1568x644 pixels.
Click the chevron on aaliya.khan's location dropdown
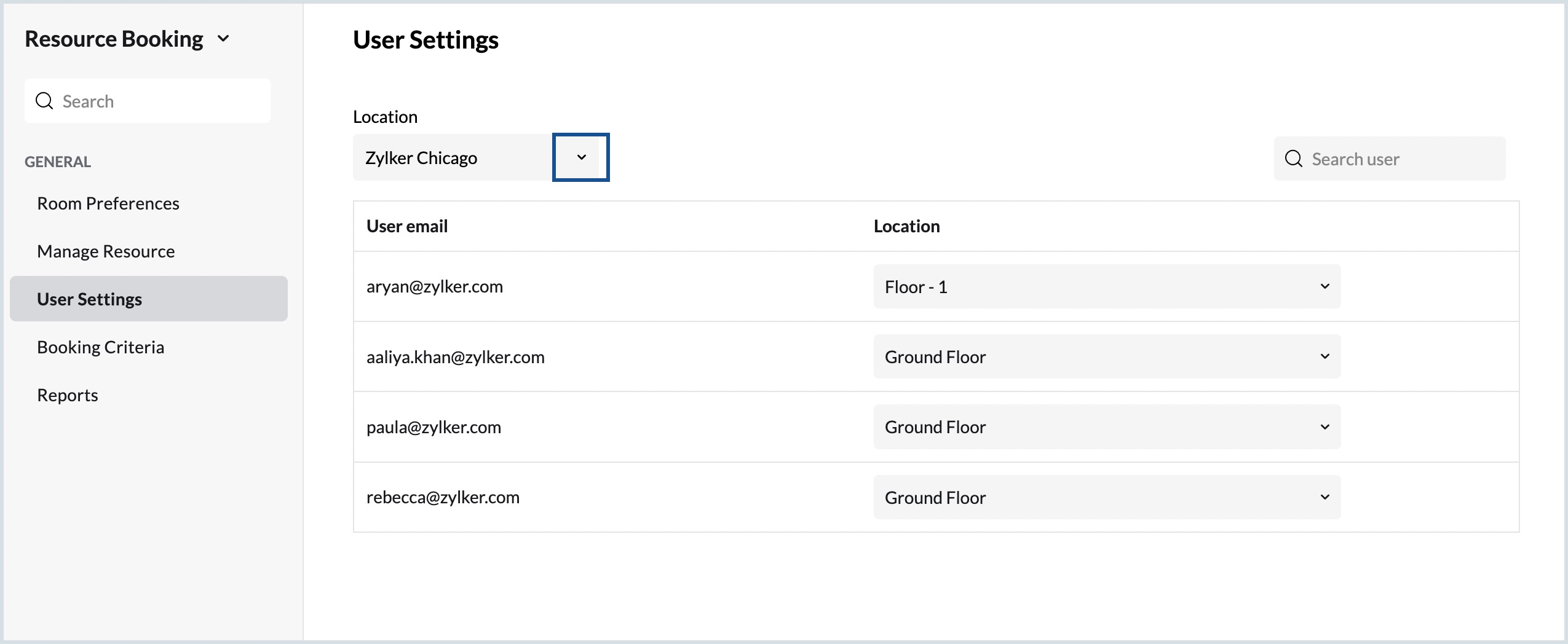click(x=1324, y=356)
